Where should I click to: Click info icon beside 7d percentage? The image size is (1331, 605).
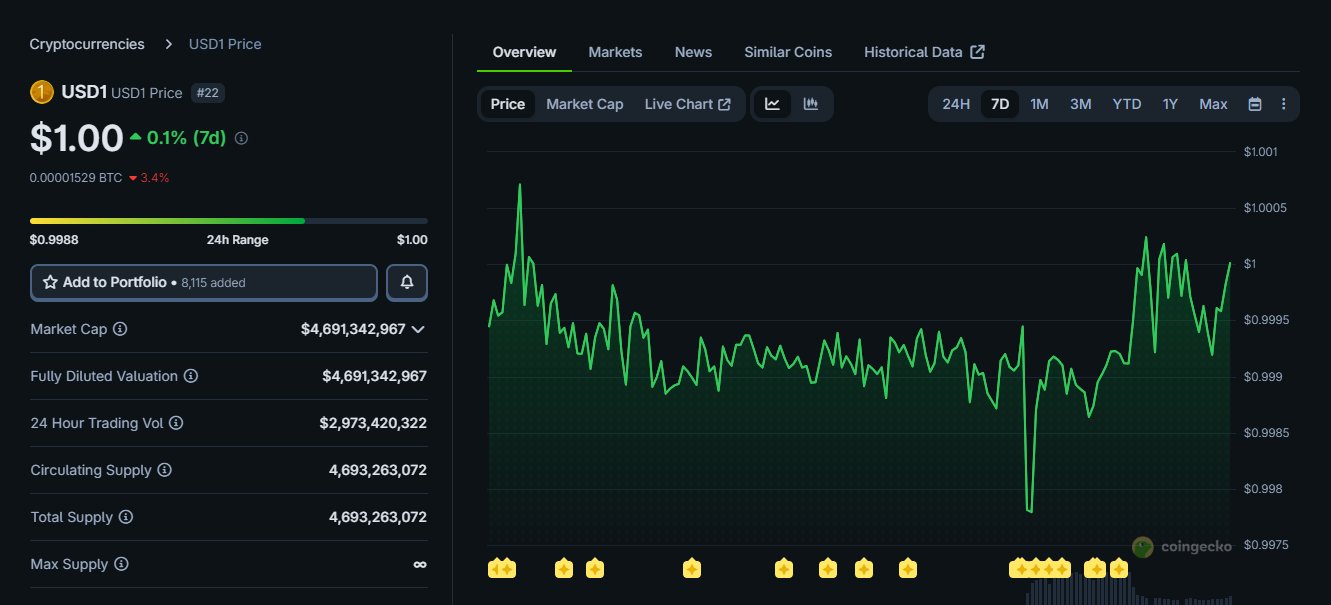241,139
